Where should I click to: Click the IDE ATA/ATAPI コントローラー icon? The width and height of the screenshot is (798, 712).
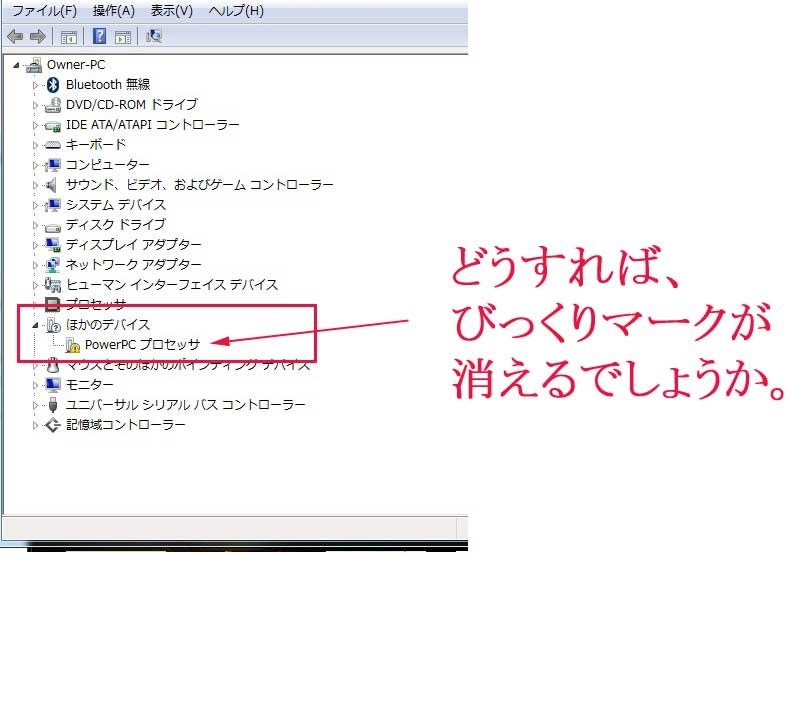(x=52, y=125)
